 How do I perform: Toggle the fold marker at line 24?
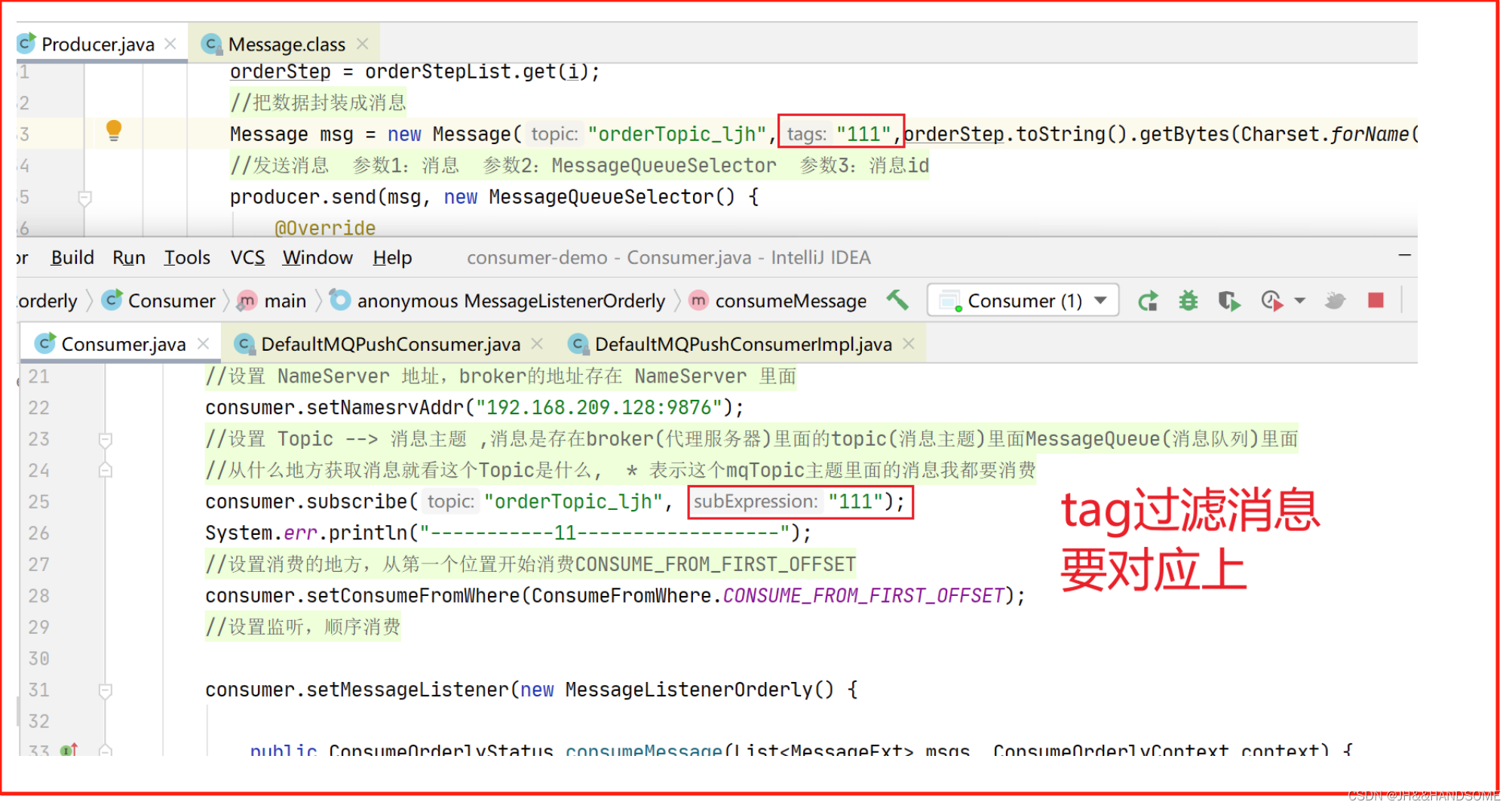click(x=106, y=470)
